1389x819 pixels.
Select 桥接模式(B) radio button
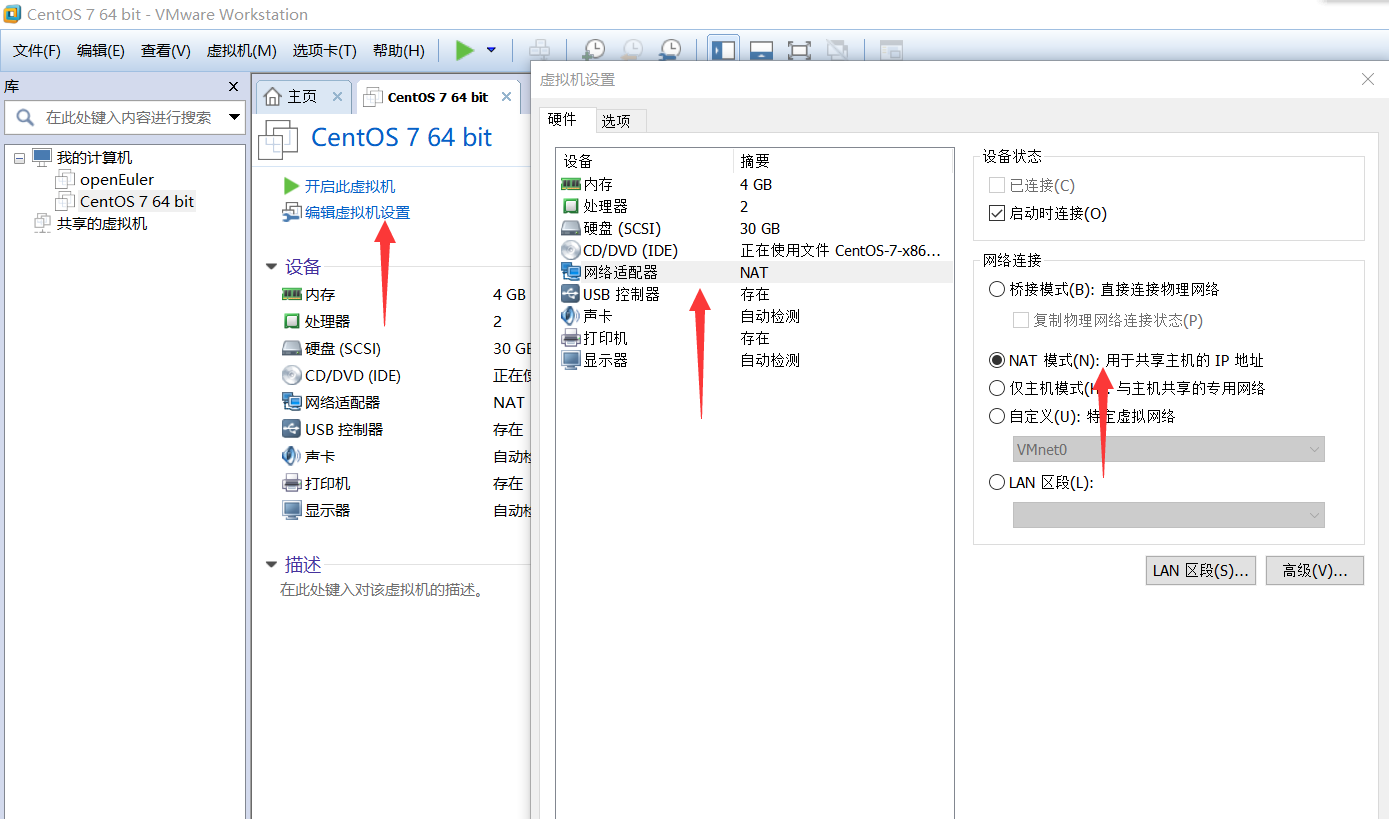click(x=996, y=289)
